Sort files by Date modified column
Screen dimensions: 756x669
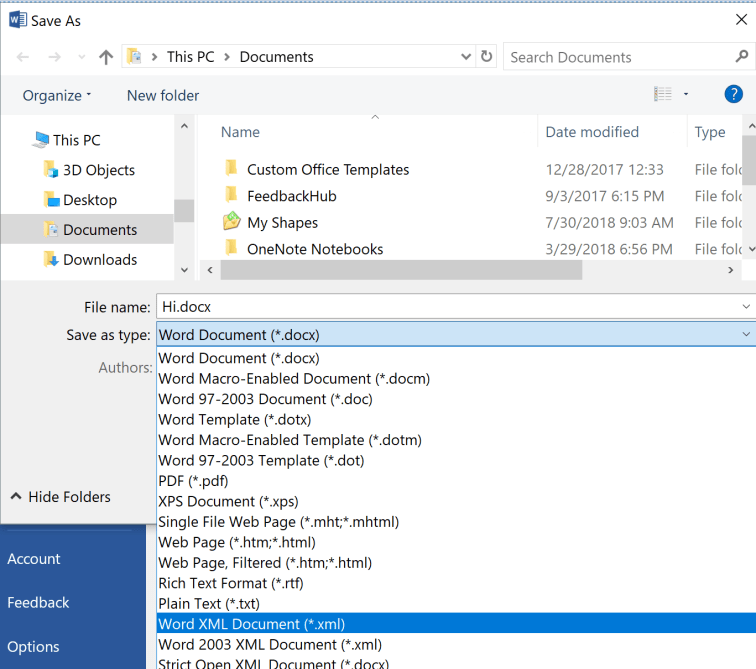592,132
